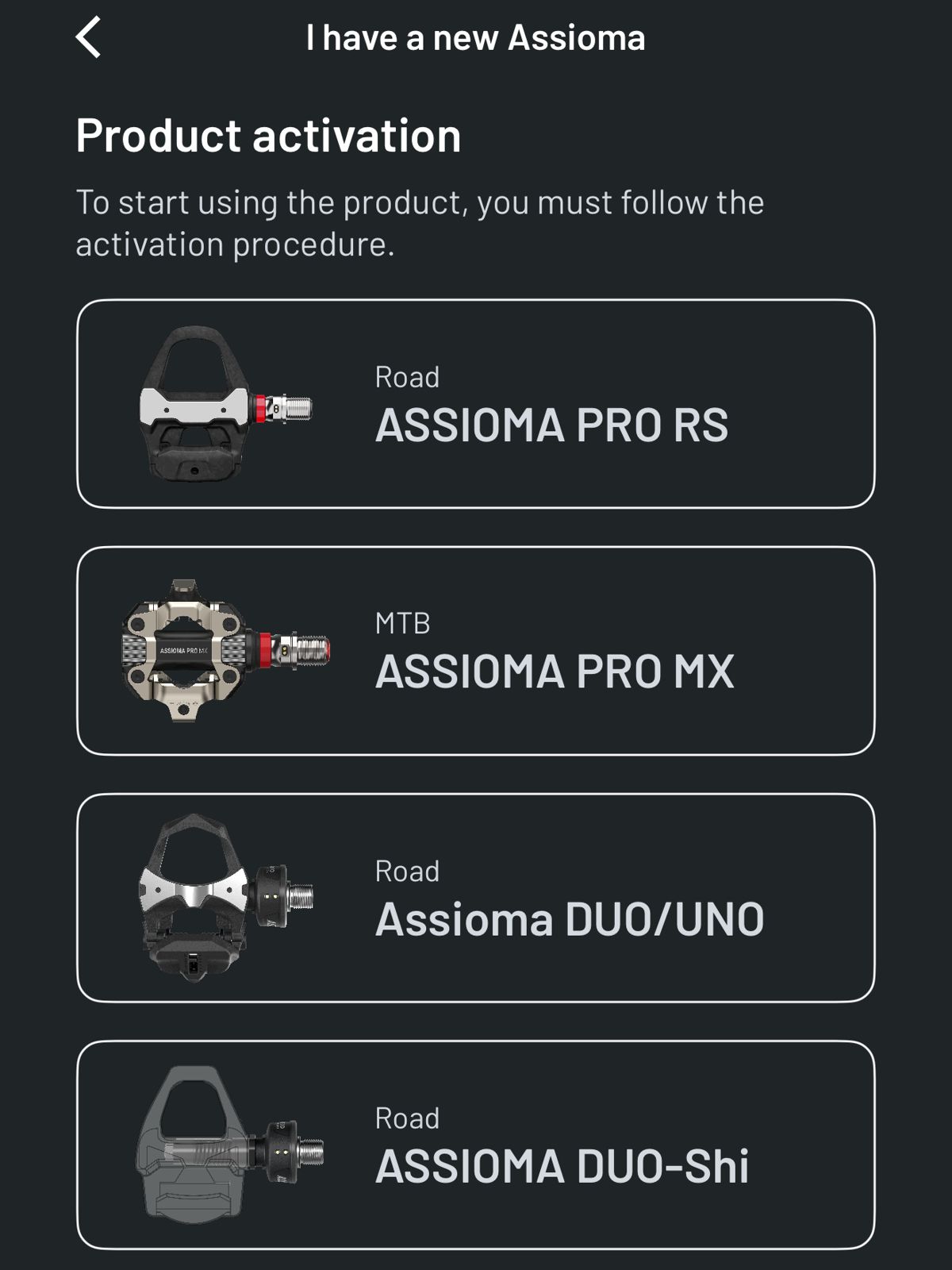Tap the activation procedure description text
Screen dimensions: 952x1270
[420, 223]
